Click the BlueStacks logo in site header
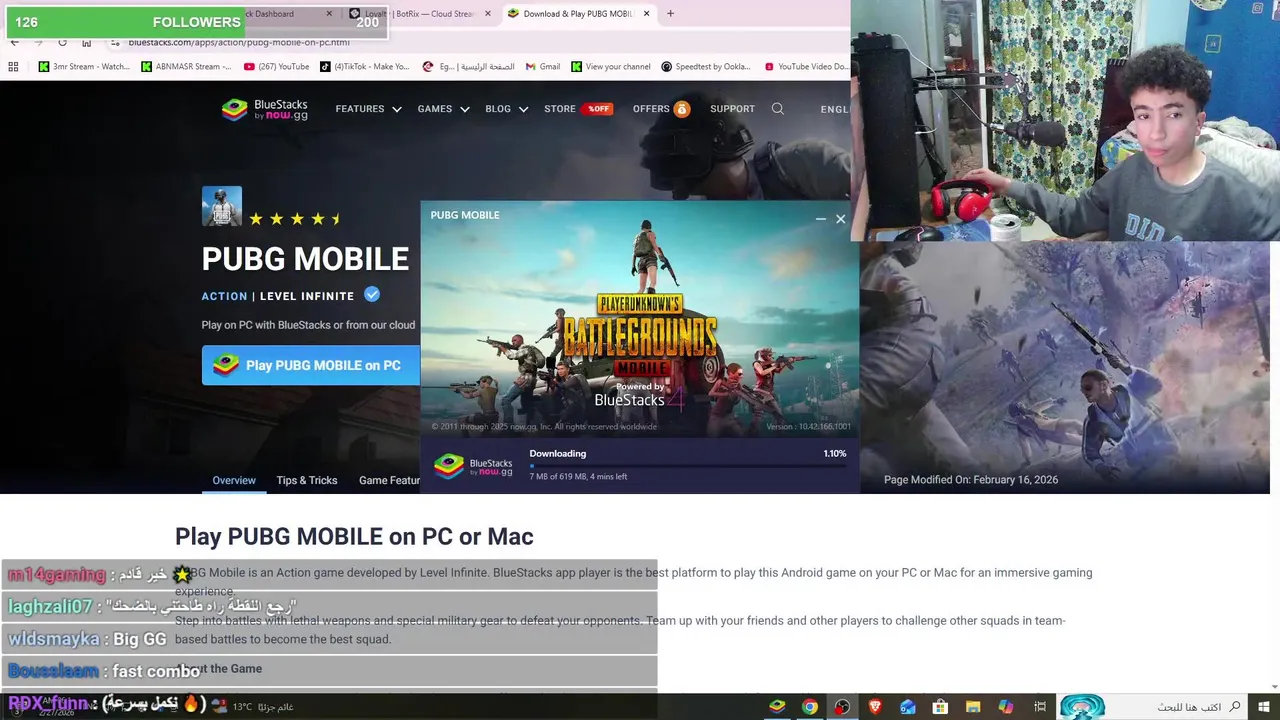Viewport: 1280px width, 720px height. [264, 109]
